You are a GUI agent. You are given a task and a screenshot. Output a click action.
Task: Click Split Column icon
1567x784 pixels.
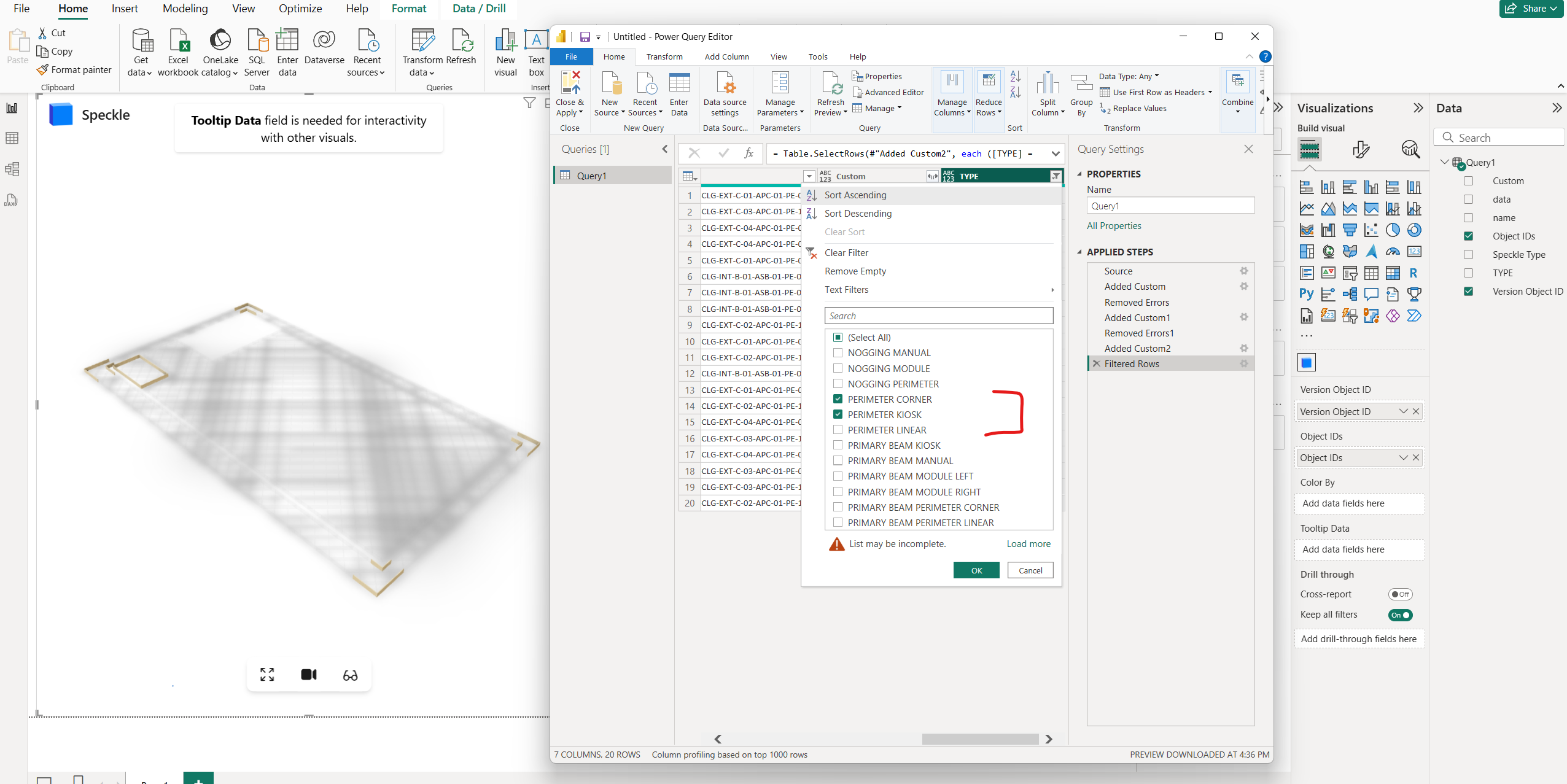pyautogui.click(x=1048, y=83)
